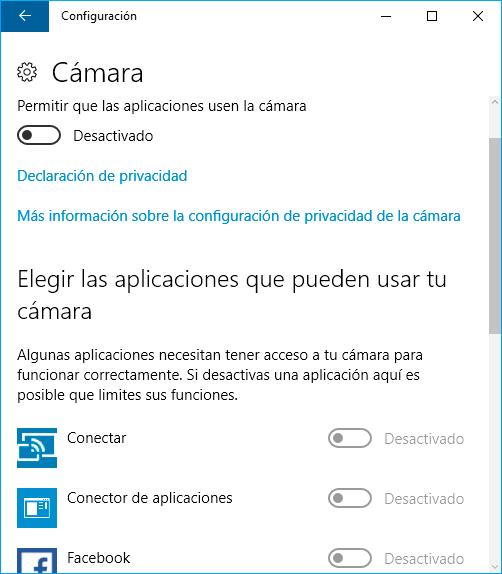Toggle camera access for Facebook
The image size is (502, 574).
coord(350,558)
